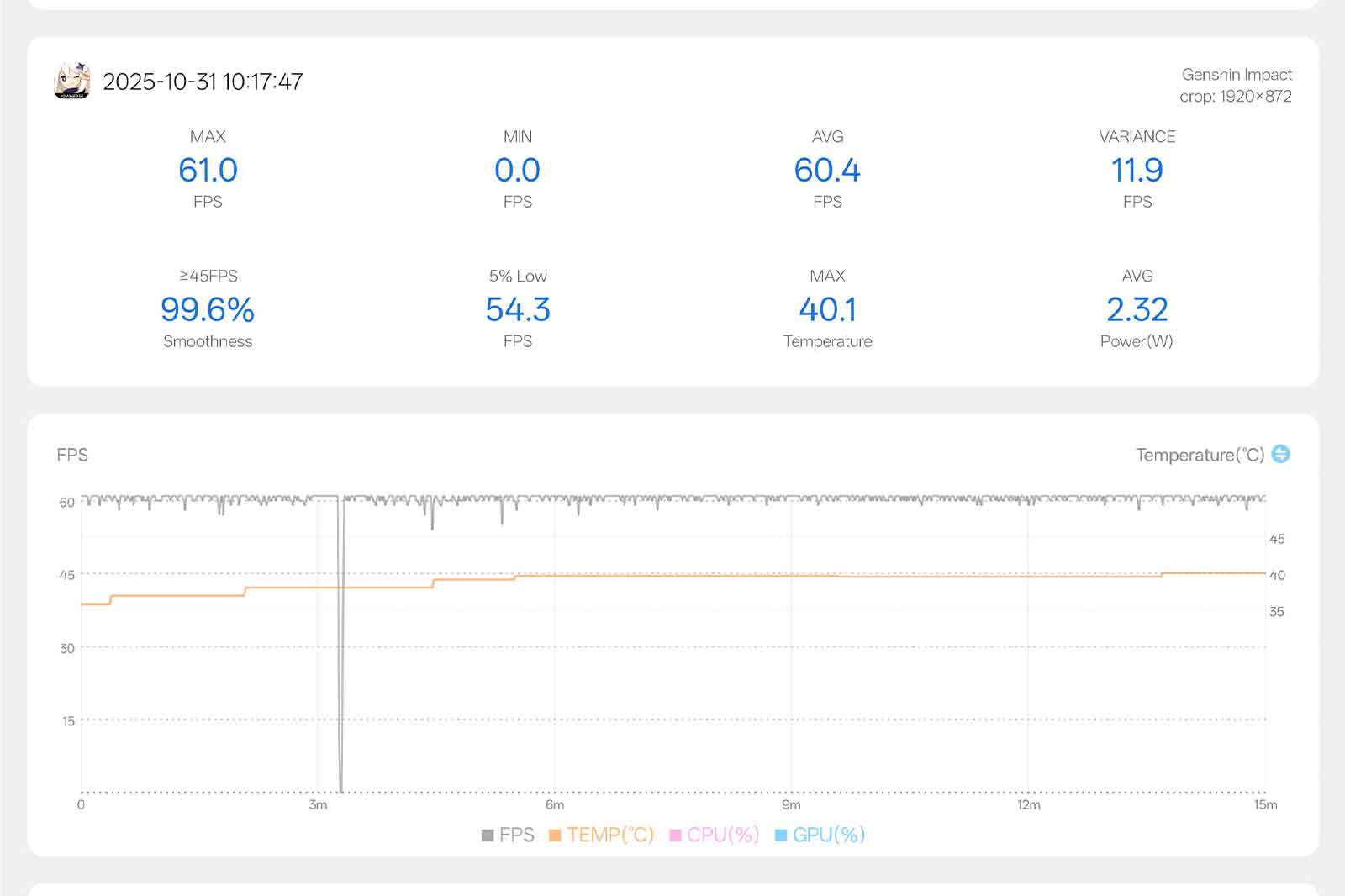Click the pink CPU legend square
Viewport: 1345px width, 896px height.
click(x=675, y=835)
